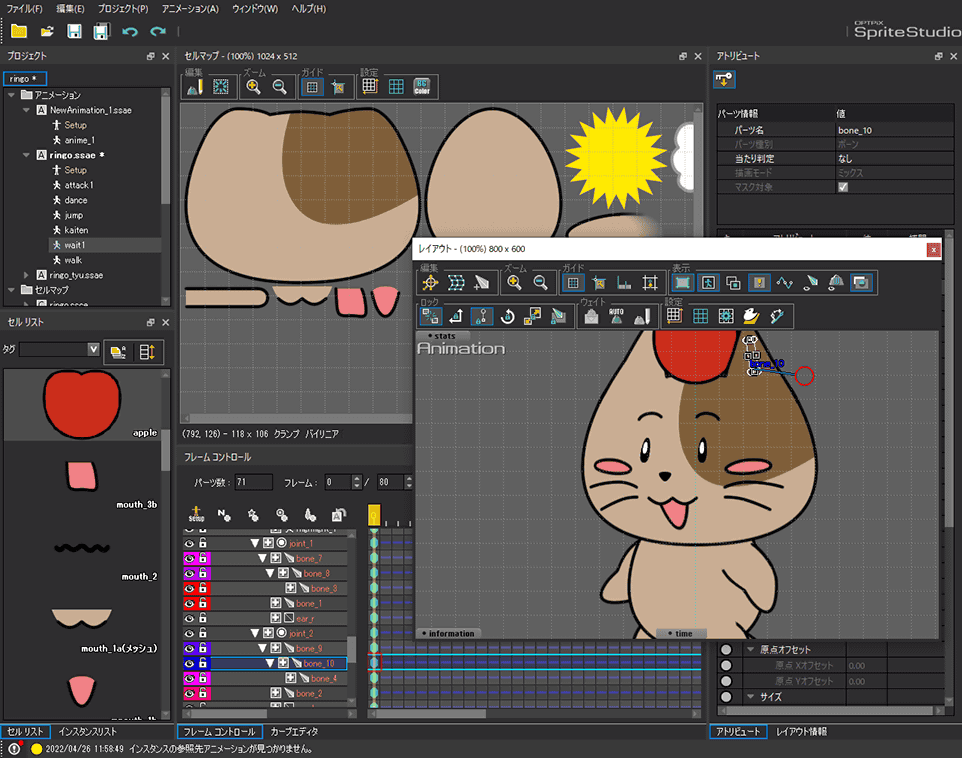Collapse the joint_1 layer children
Screen dimensions: 962x758
pyautogui.click(x=255, y=543)
